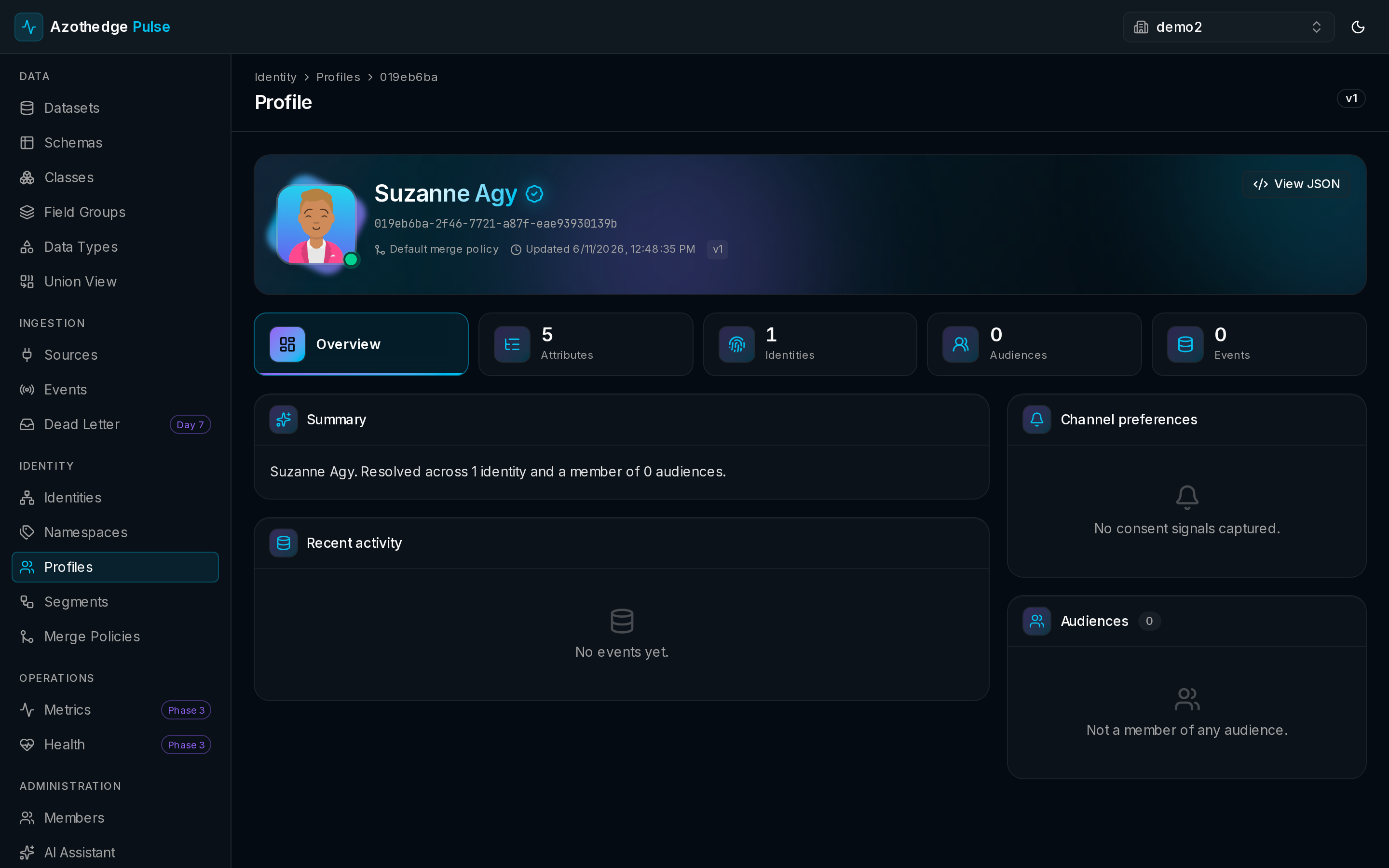The image size is (1389, 868).
Task: Switch to the 5 Attributes tab
Action: (x=586, y=344)
